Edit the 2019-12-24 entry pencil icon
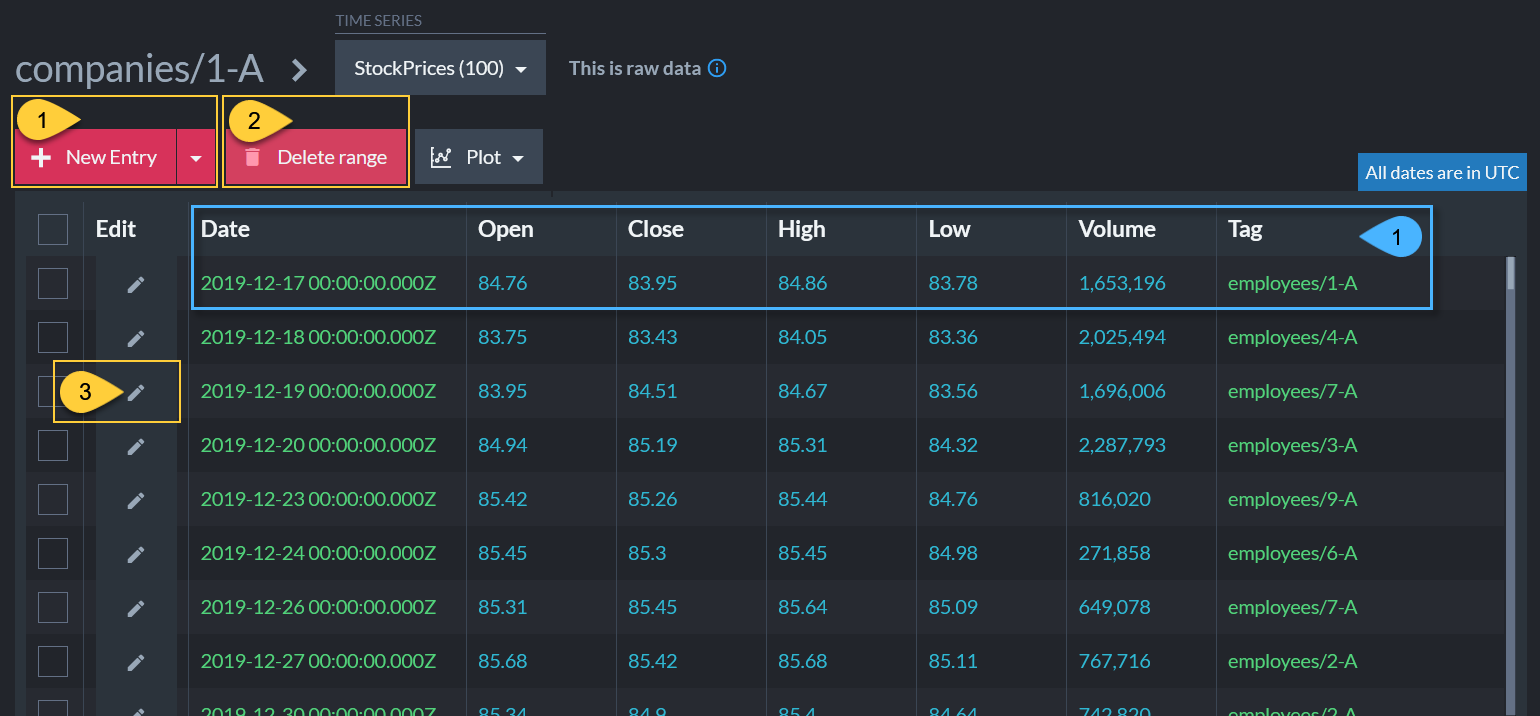This screenshot has width=1540, height=716. 136,554
